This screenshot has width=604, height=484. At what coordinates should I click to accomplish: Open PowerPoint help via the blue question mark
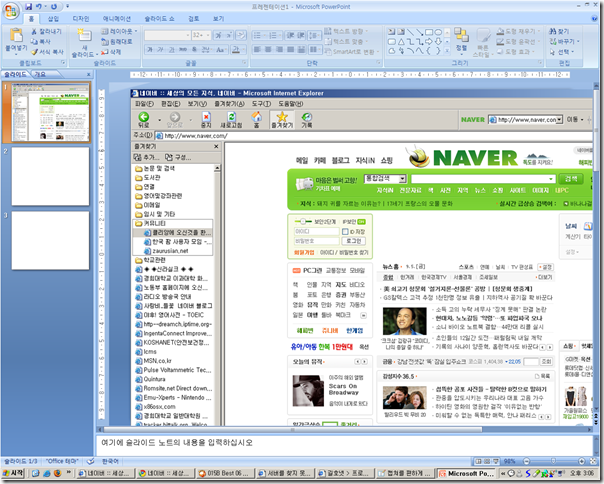594,18
